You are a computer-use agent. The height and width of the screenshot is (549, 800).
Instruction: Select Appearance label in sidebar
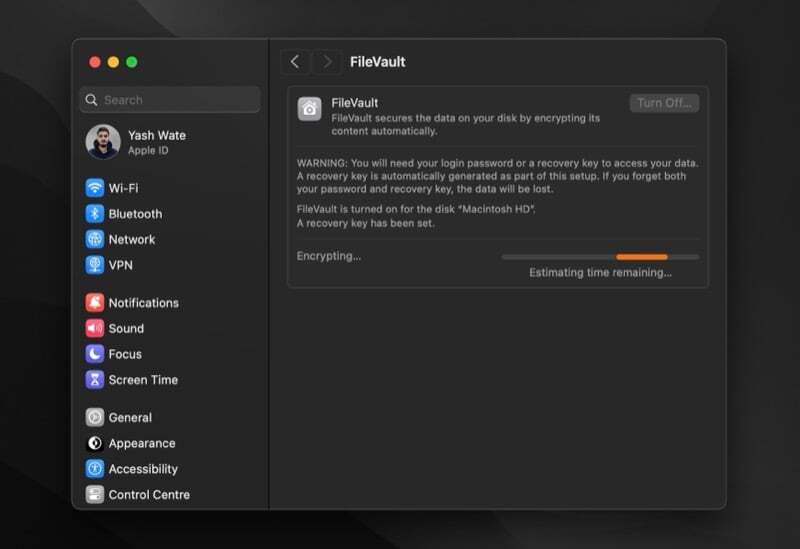point(142,443)
